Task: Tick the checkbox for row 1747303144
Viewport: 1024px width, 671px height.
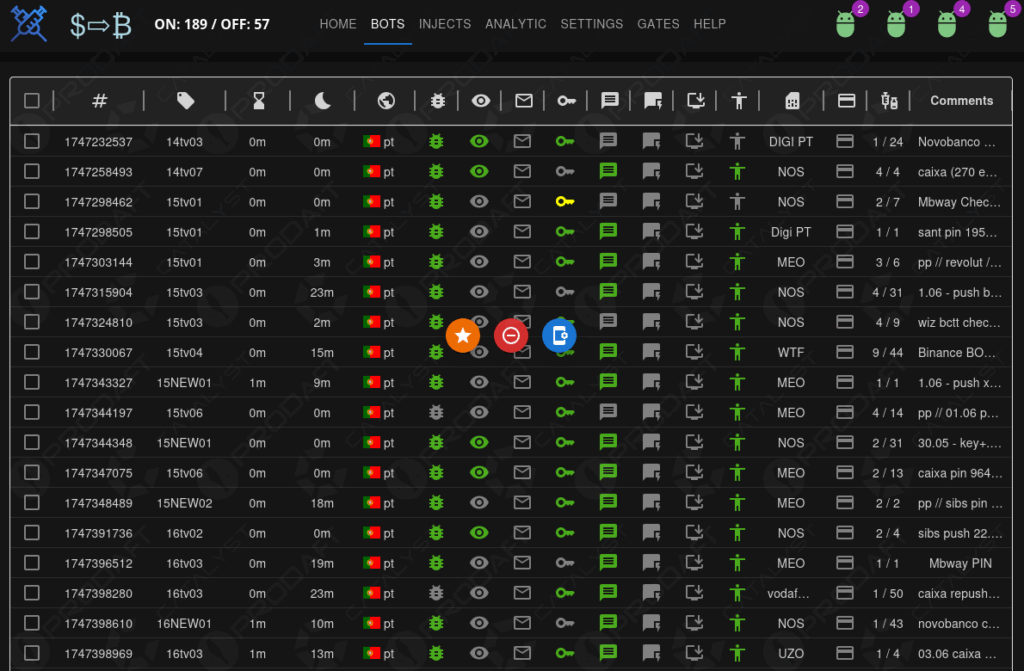Action: [31, 261]
